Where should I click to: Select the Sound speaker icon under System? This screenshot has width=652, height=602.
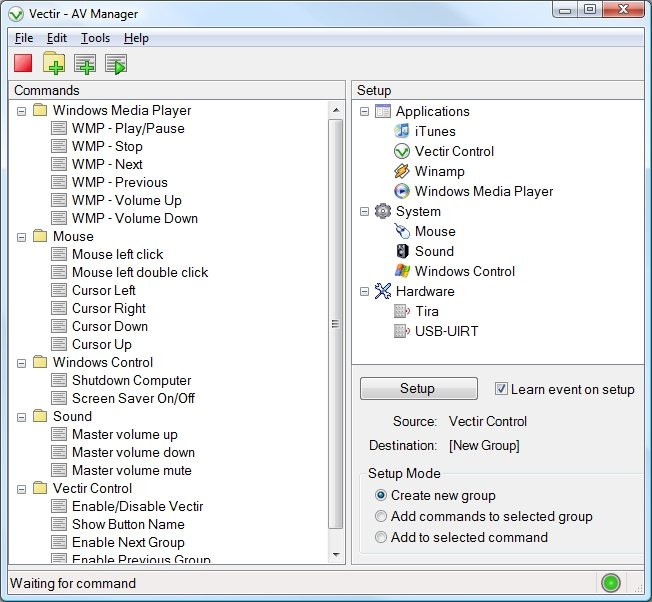402,251
